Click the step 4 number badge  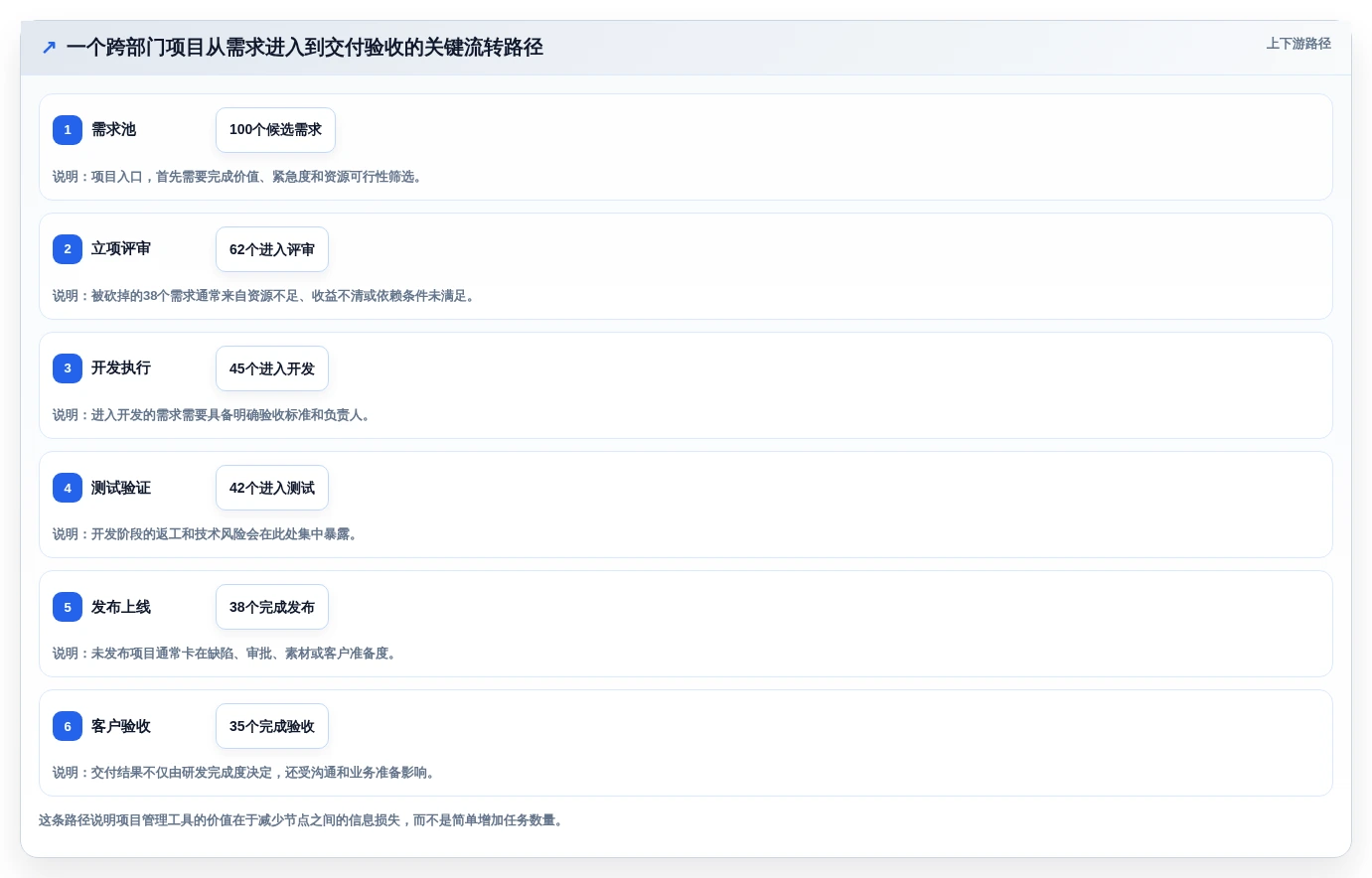(x=68, y=488)
